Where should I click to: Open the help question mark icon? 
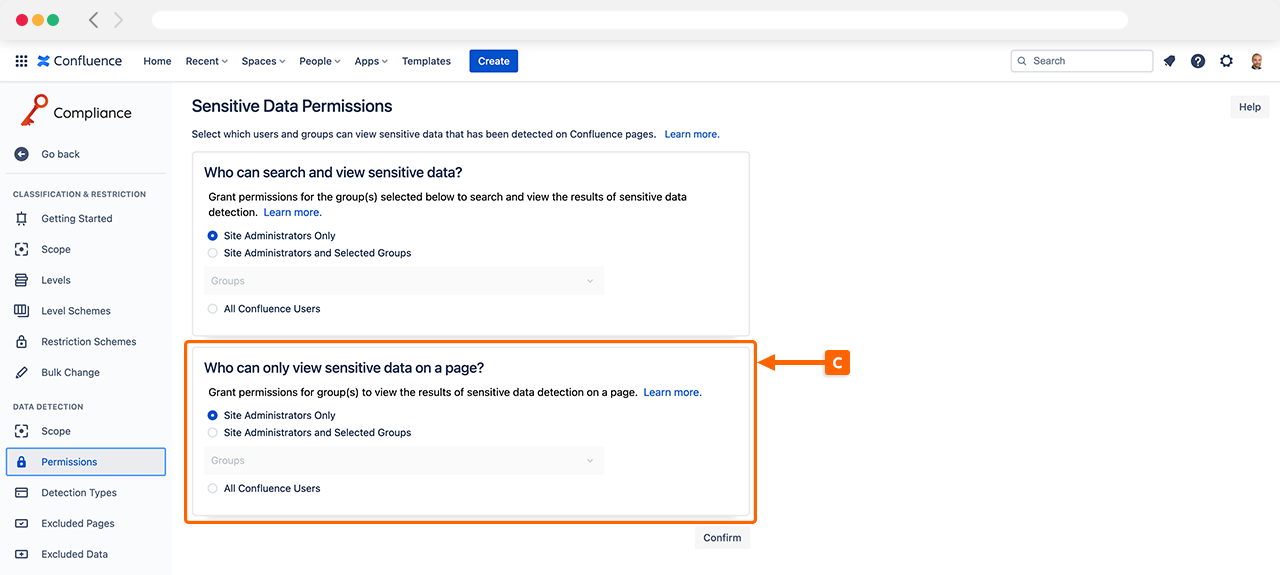[x=1198, y=61]
